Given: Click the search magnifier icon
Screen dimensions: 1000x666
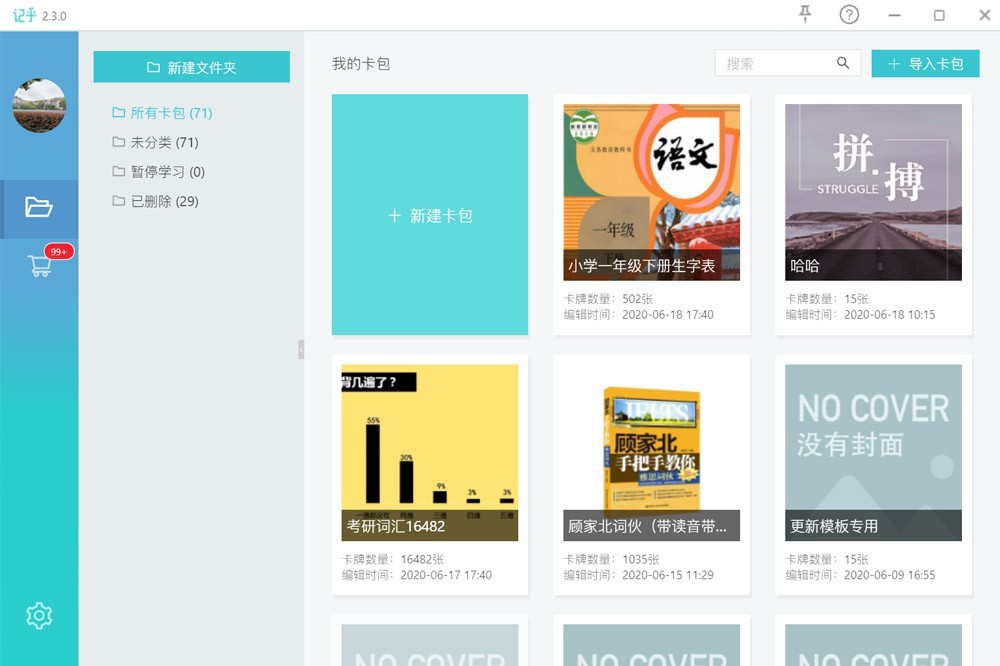Looking at the screenshot, I should coord(842,63).
